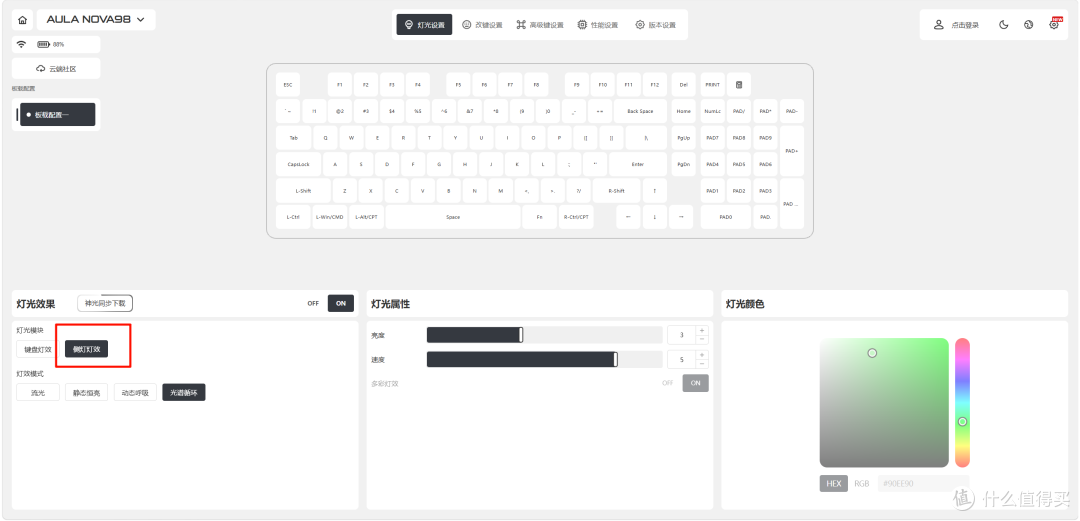Screen dimensions: 1080x521
Task: Click the speed 速度 slider
Action: (x=544, y=360)
